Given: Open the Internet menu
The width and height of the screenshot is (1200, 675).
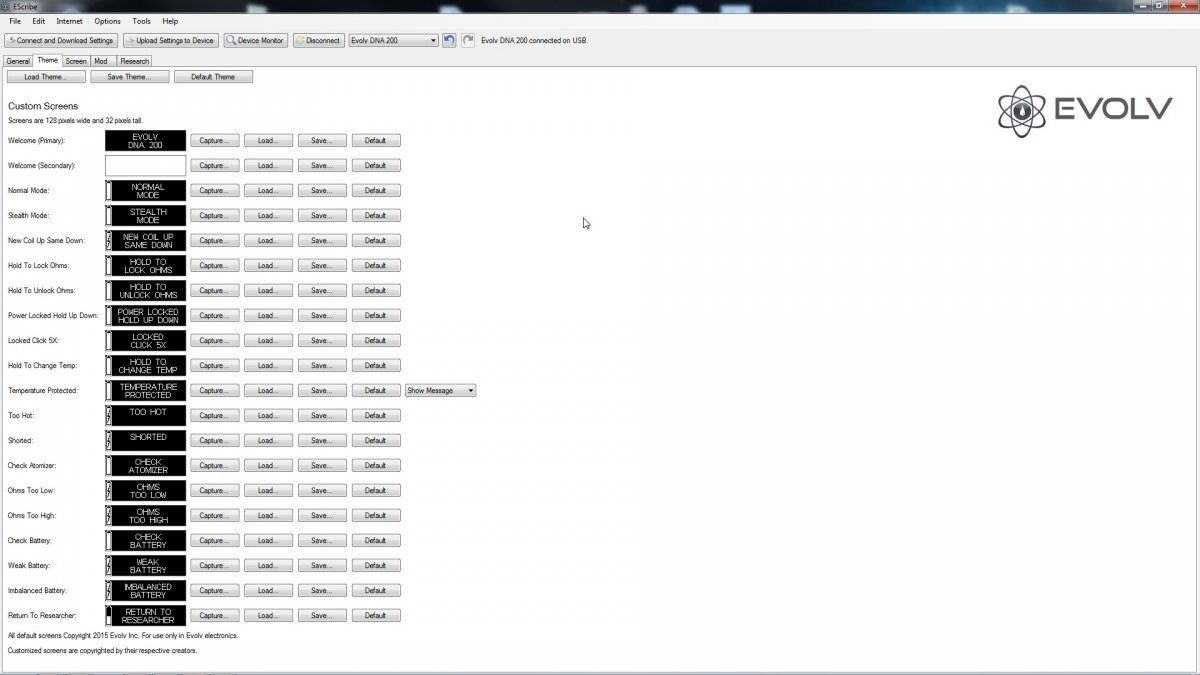Looking at the screenshot, I should point(70,21).
